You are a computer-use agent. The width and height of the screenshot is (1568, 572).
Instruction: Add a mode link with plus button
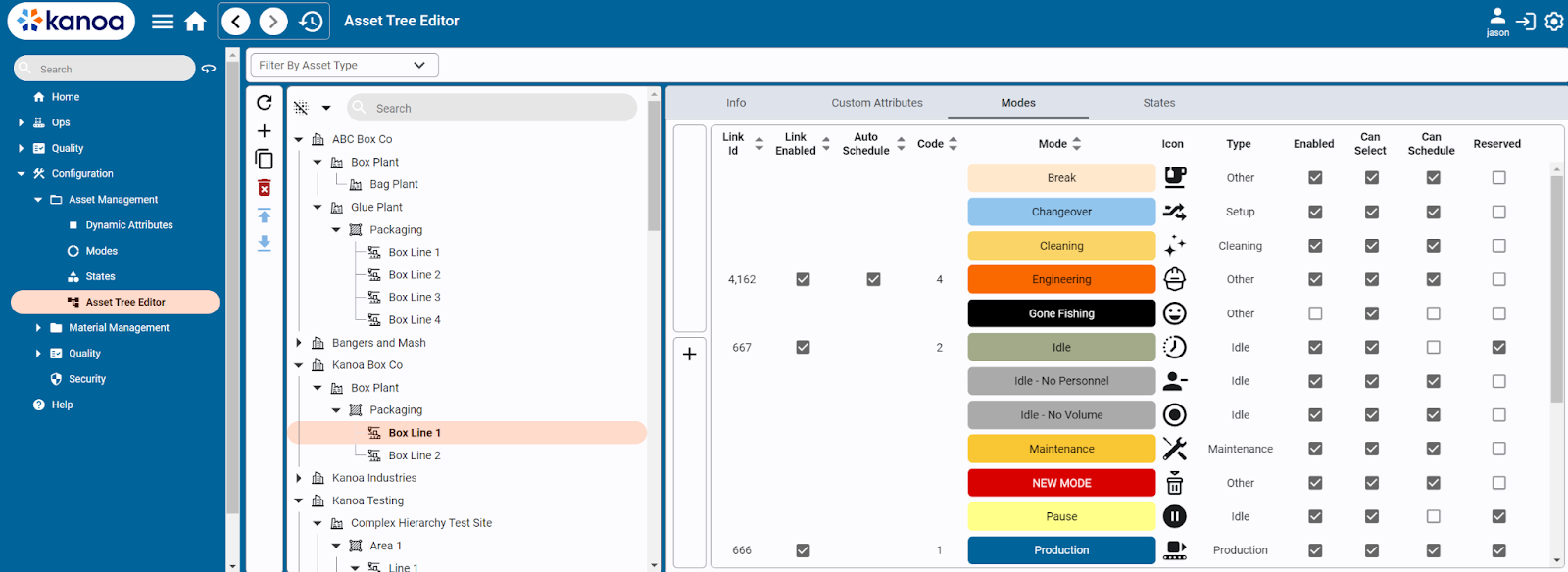click(x=690, y=354)
